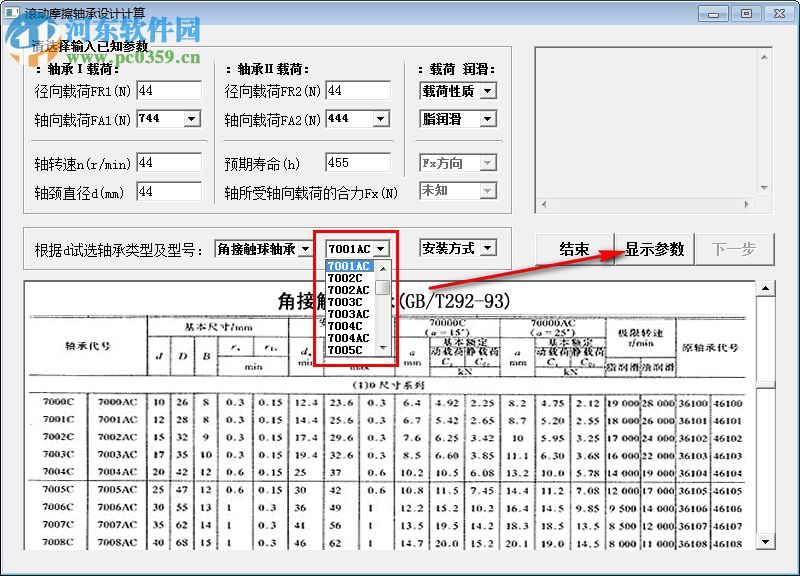Expand the 轴向载荷FA2 value dropdown arrow
The width and height of the screenshot is (800, 576).
380,118
